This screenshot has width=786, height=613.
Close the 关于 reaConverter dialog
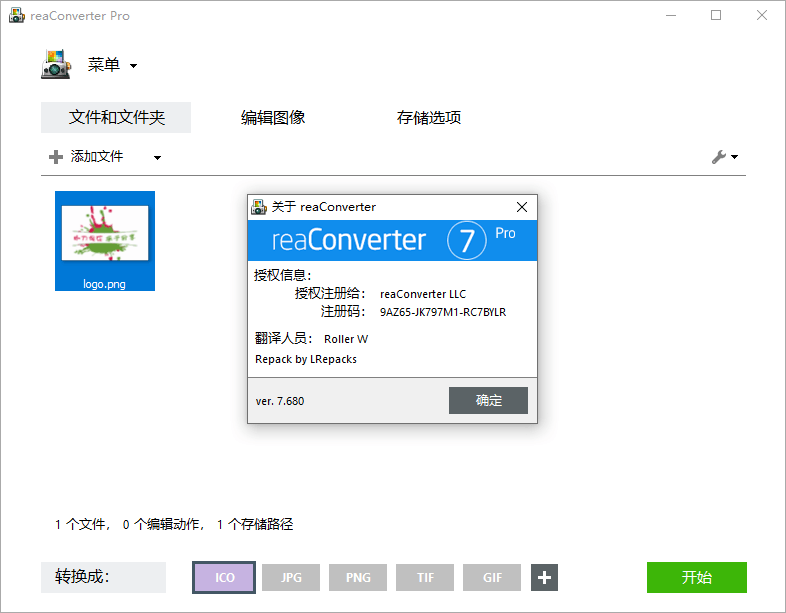[521, 207]
